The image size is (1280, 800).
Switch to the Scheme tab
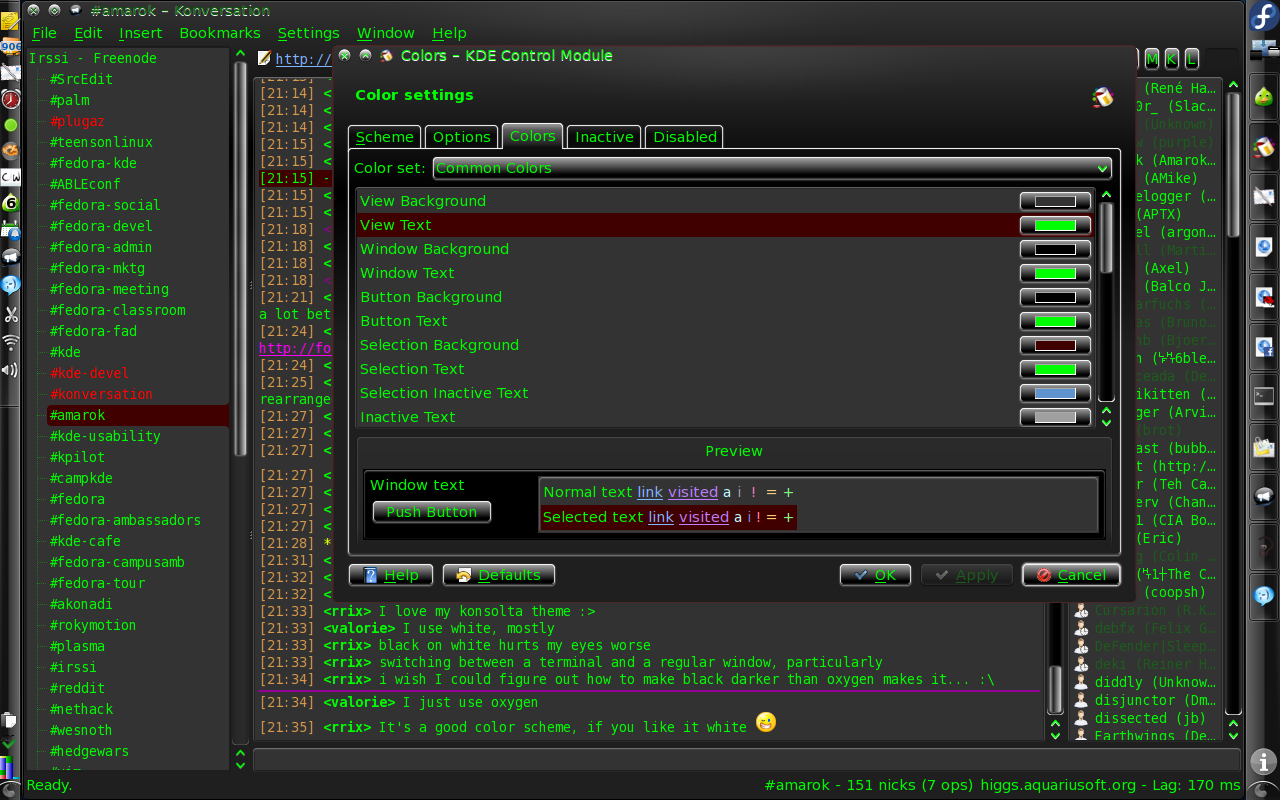tap(385, 137)
